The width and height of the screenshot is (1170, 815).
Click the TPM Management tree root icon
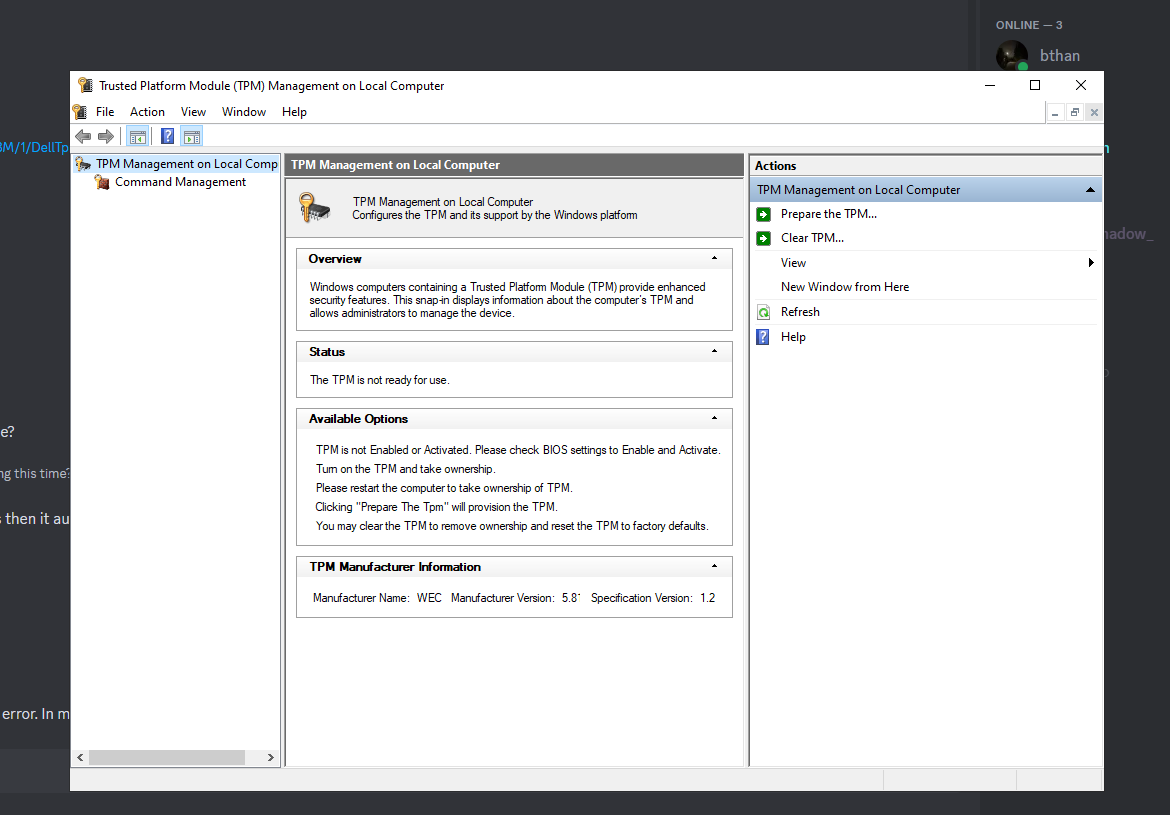pos(83,164)
